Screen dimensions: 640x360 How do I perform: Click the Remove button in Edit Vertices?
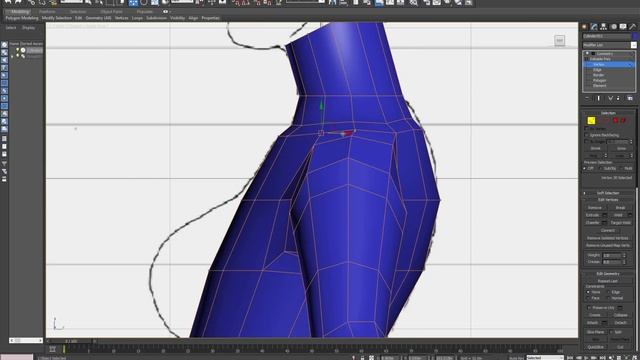pos(595,208)
